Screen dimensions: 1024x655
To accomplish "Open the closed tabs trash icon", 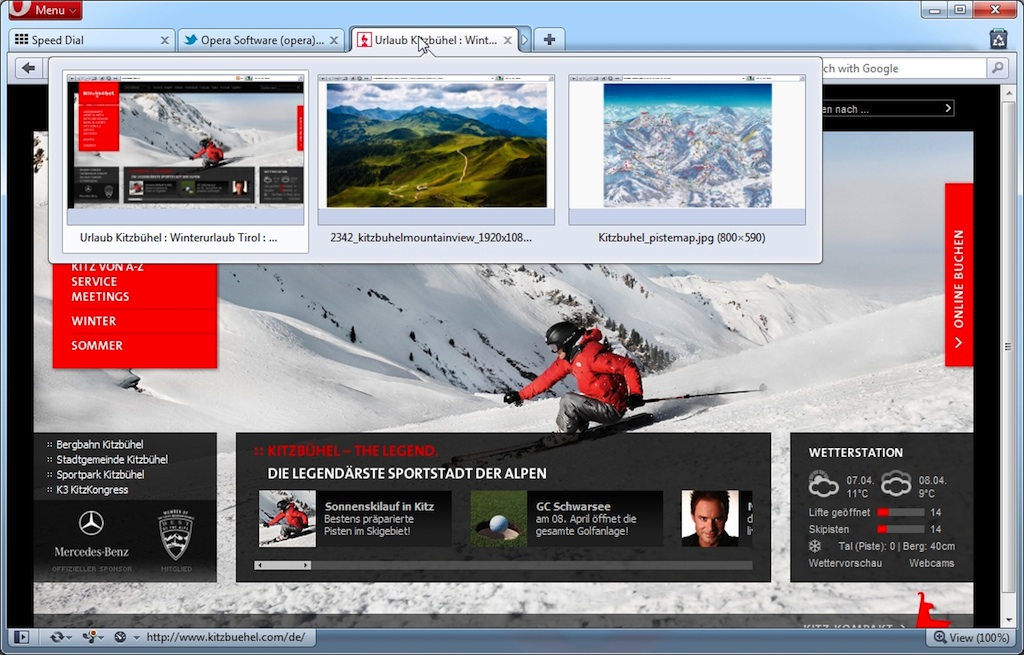I will [998, 39].
